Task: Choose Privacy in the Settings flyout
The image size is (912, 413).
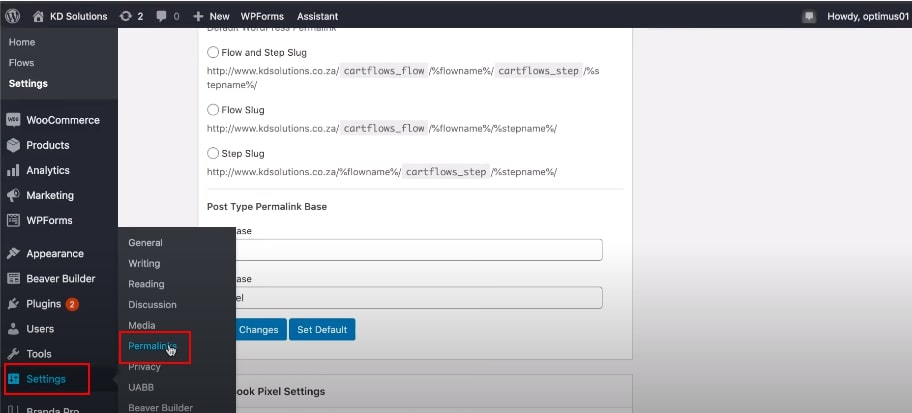Action: click(x=144, y=366)
